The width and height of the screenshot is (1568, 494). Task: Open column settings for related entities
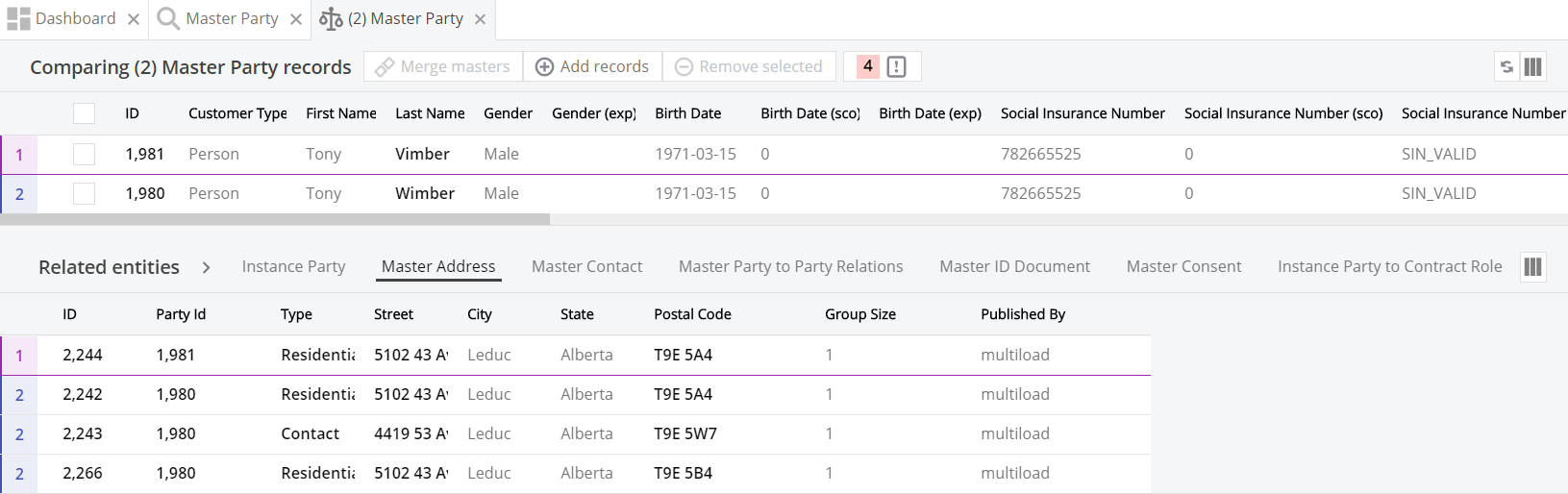1533,267
